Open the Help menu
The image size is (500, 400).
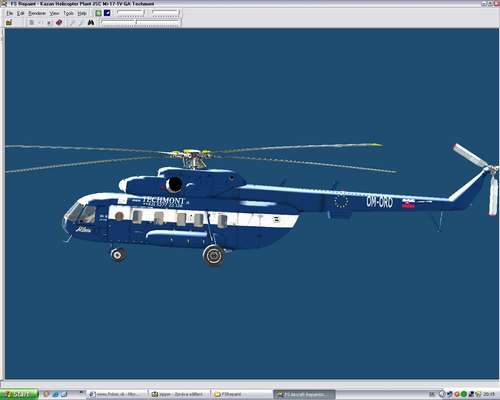coord(82,13)
